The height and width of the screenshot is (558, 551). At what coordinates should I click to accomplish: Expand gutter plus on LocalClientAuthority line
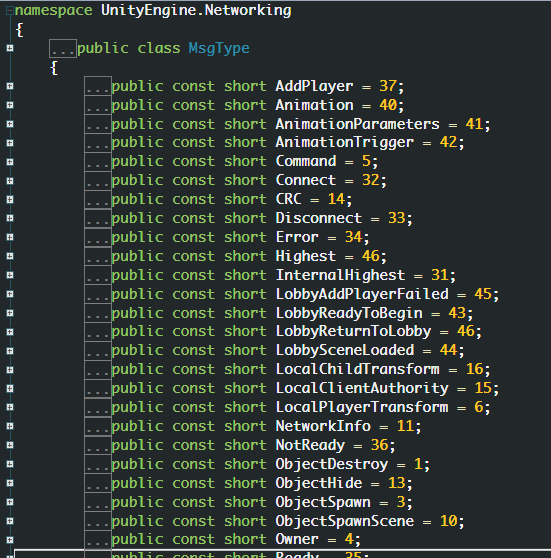(10, 388)
